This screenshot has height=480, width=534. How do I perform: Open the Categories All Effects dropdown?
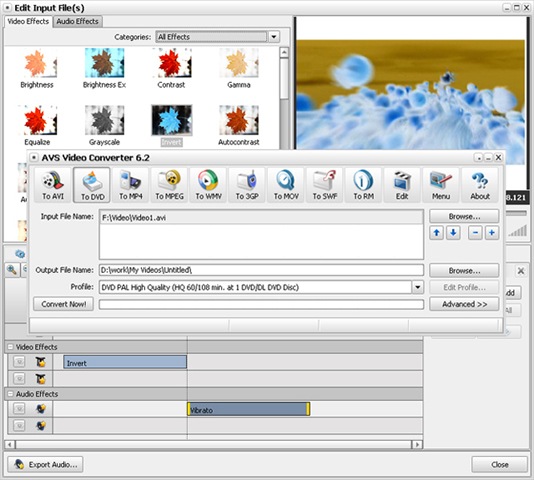tap(274, 36)
